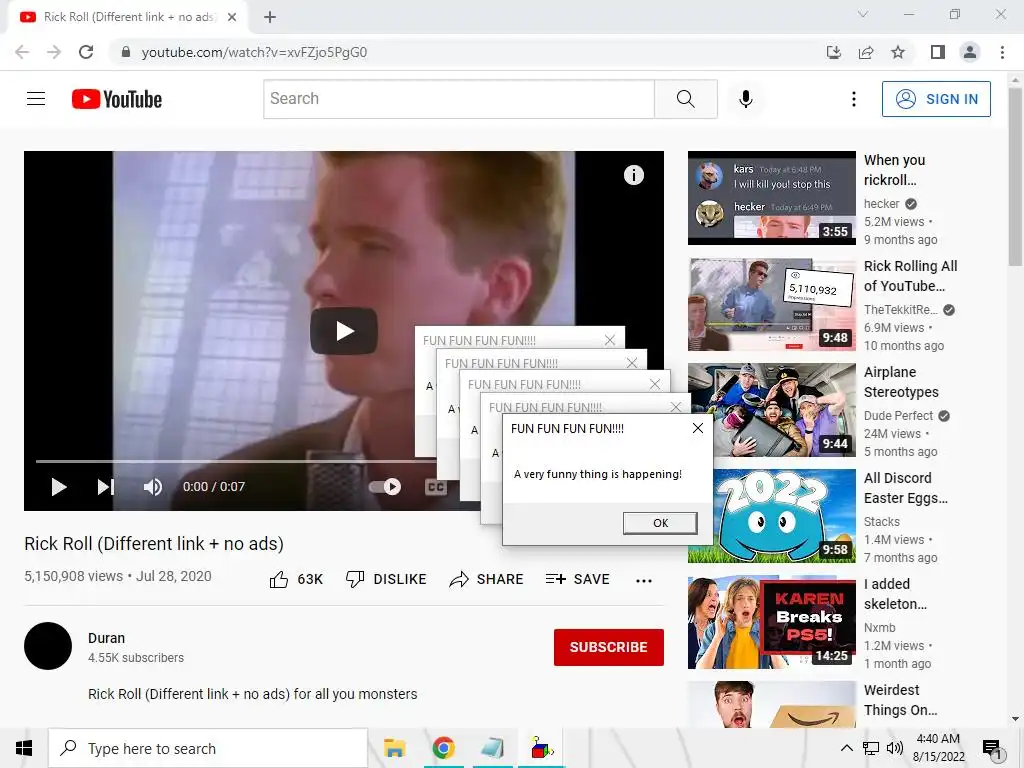
Task: Go to the YouTube home logo
Action: [117, 99]
